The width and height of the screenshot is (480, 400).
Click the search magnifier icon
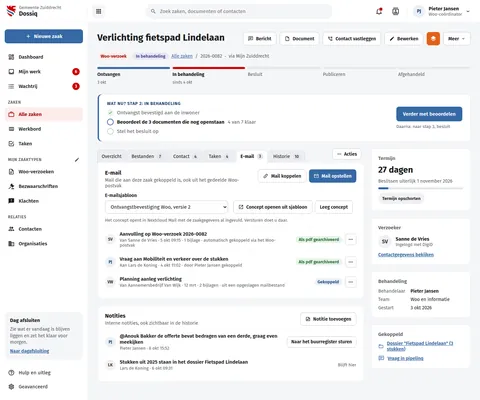[153, 11]
